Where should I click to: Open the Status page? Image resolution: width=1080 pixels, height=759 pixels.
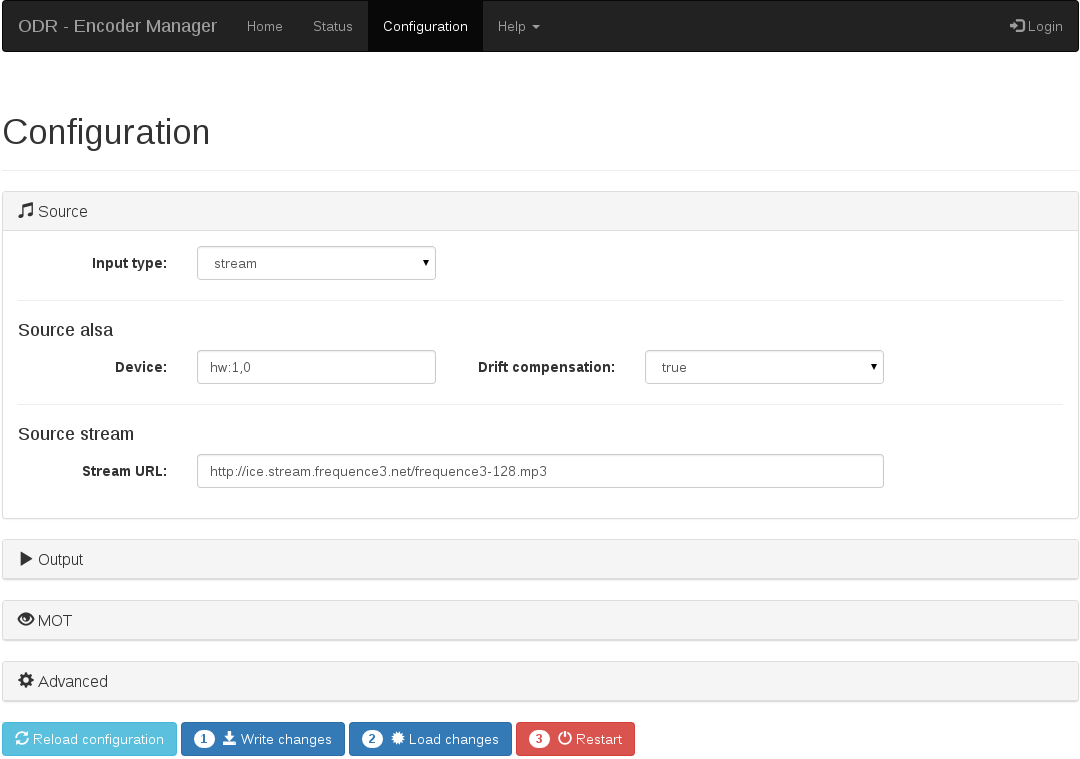coord(333,26)
